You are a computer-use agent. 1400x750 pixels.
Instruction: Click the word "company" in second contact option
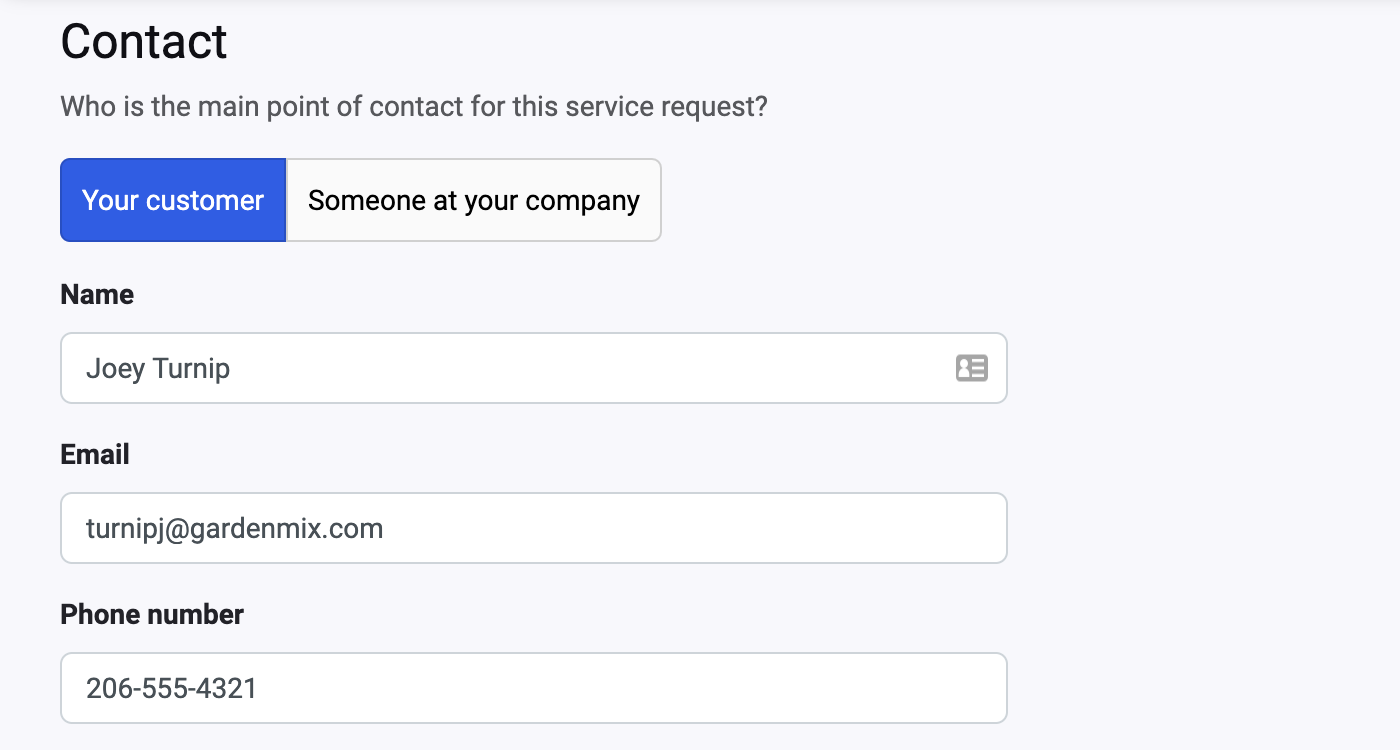tap(582, 200)
